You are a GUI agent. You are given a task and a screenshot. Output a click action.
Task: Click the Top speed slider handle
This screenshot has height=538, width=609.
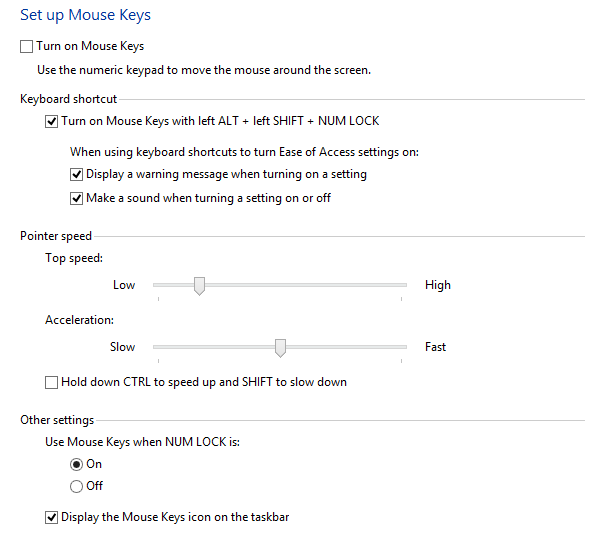[x=199, y=286]
